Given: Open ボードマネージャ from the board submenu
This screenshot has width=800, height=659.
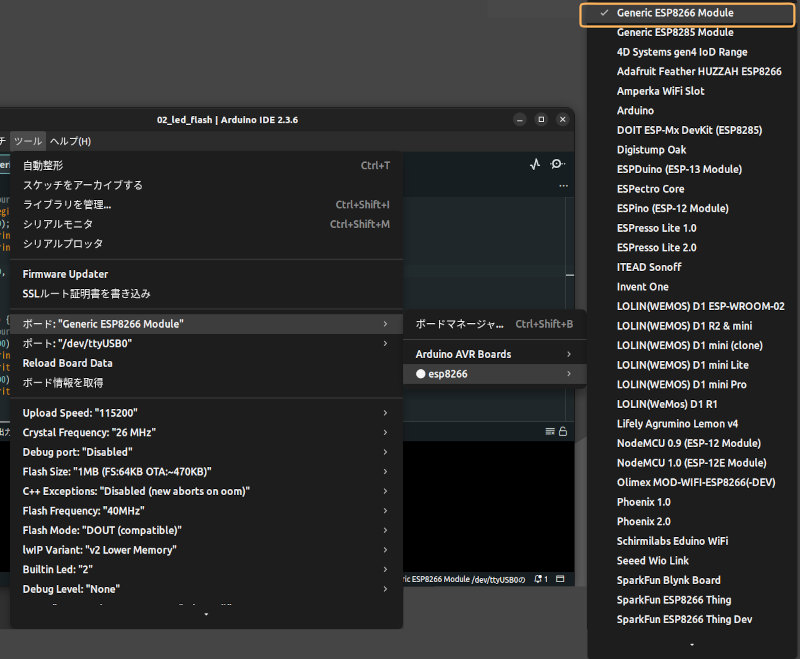Looking at the screenshot, I should tap(460, 324).
